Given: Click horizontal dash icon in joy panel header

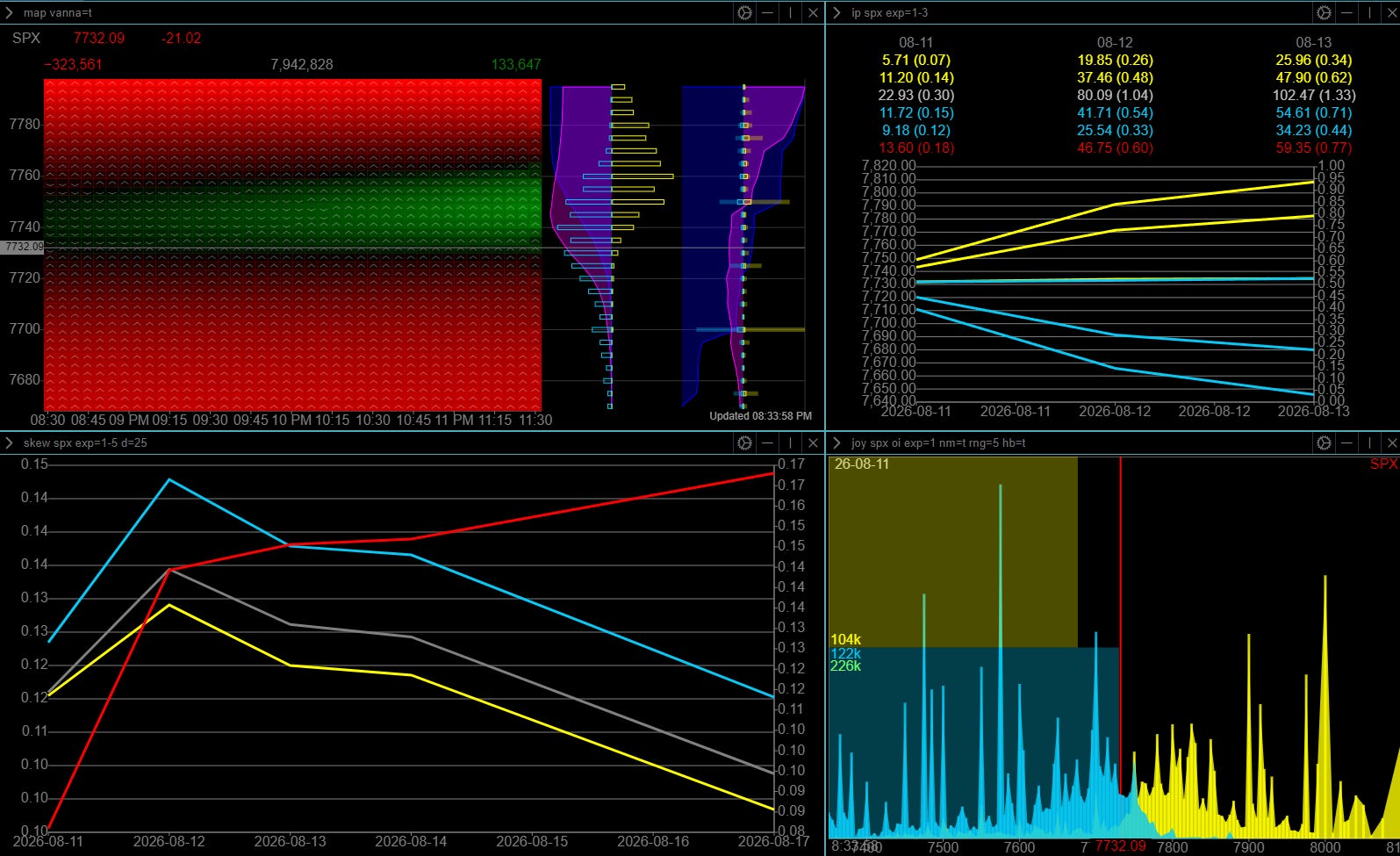Looking at the screenshot, I should coord(1346,442).
